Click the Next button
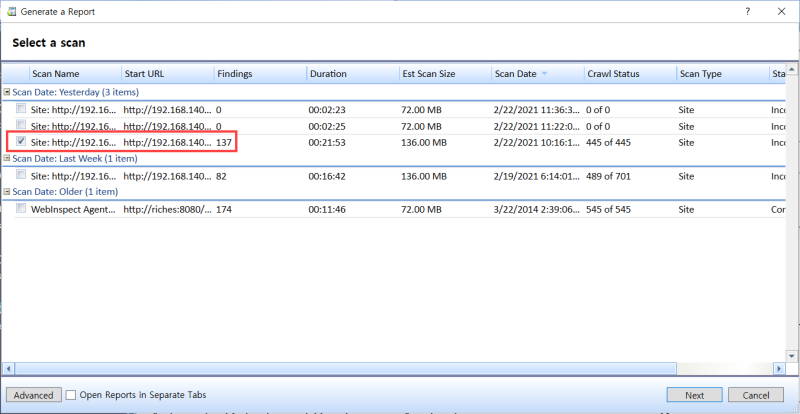The width and height of the screenshot is (800, 414). pyautogui.click(x=694, y=395)
